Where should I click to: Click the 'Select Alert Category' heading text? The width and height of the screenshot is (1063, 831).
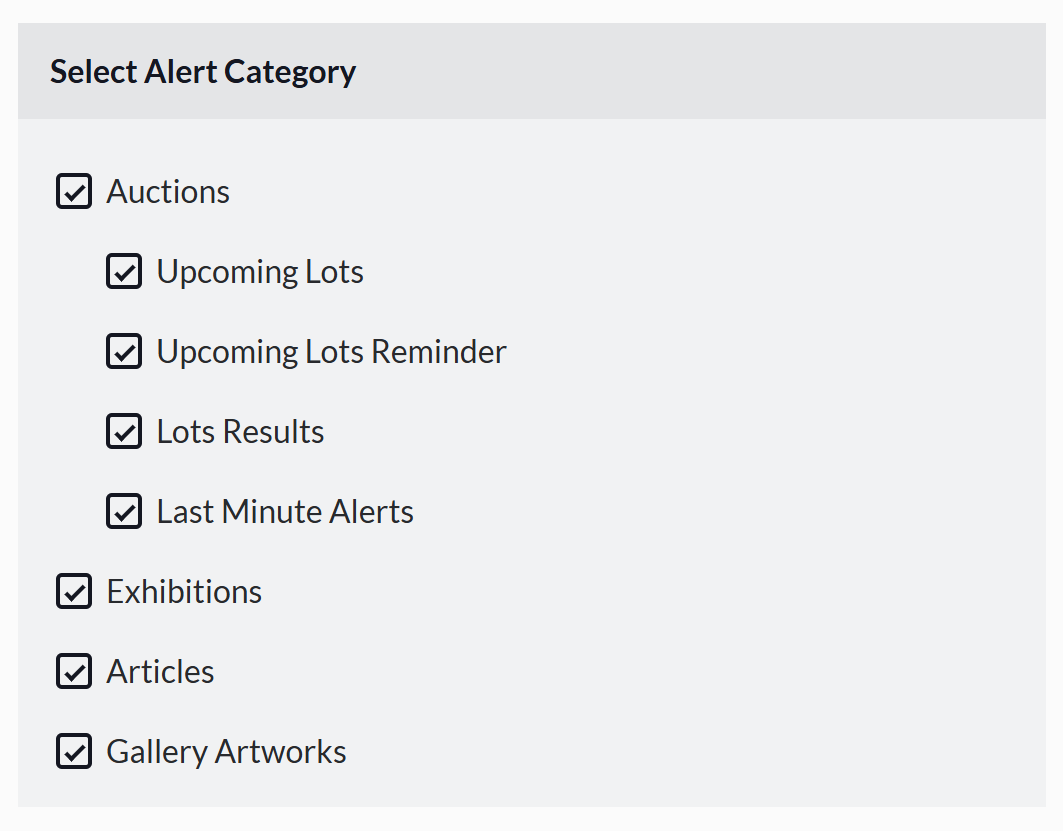(203, 72)
